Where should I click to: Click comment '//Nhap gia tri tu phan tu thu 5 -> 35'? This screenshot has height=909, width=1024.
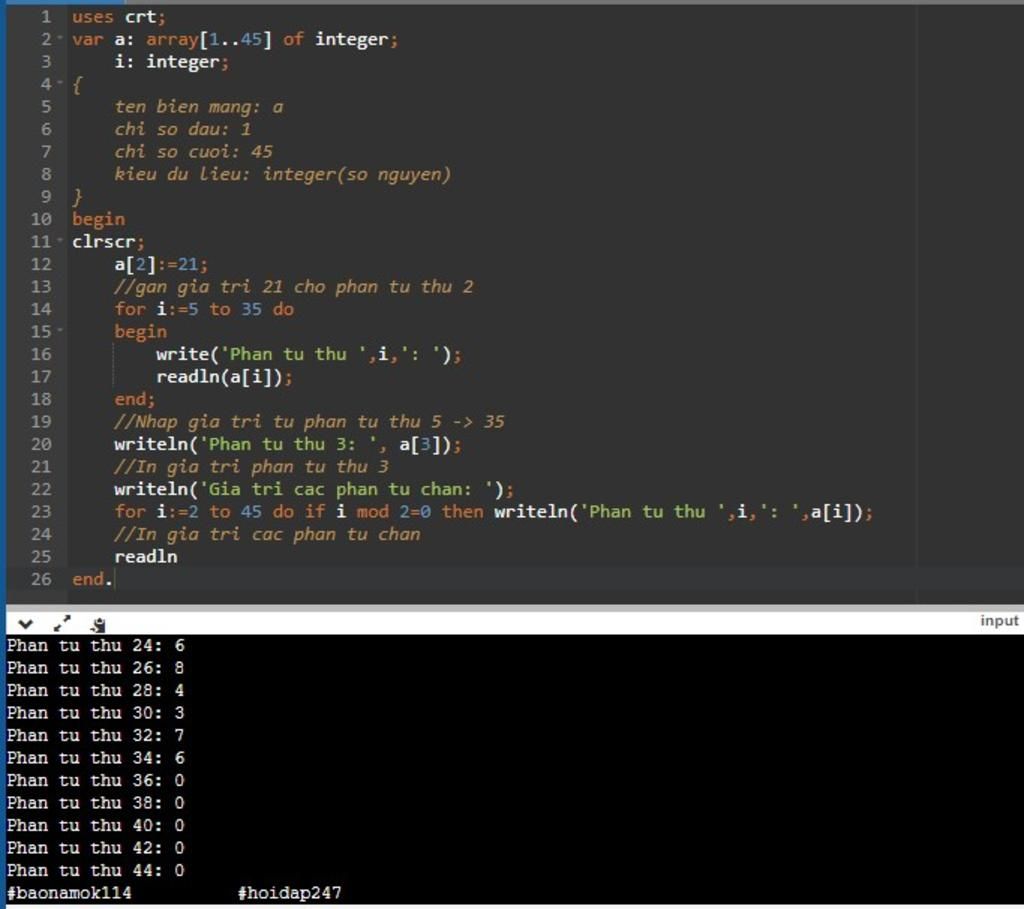(x=310, y=422)
